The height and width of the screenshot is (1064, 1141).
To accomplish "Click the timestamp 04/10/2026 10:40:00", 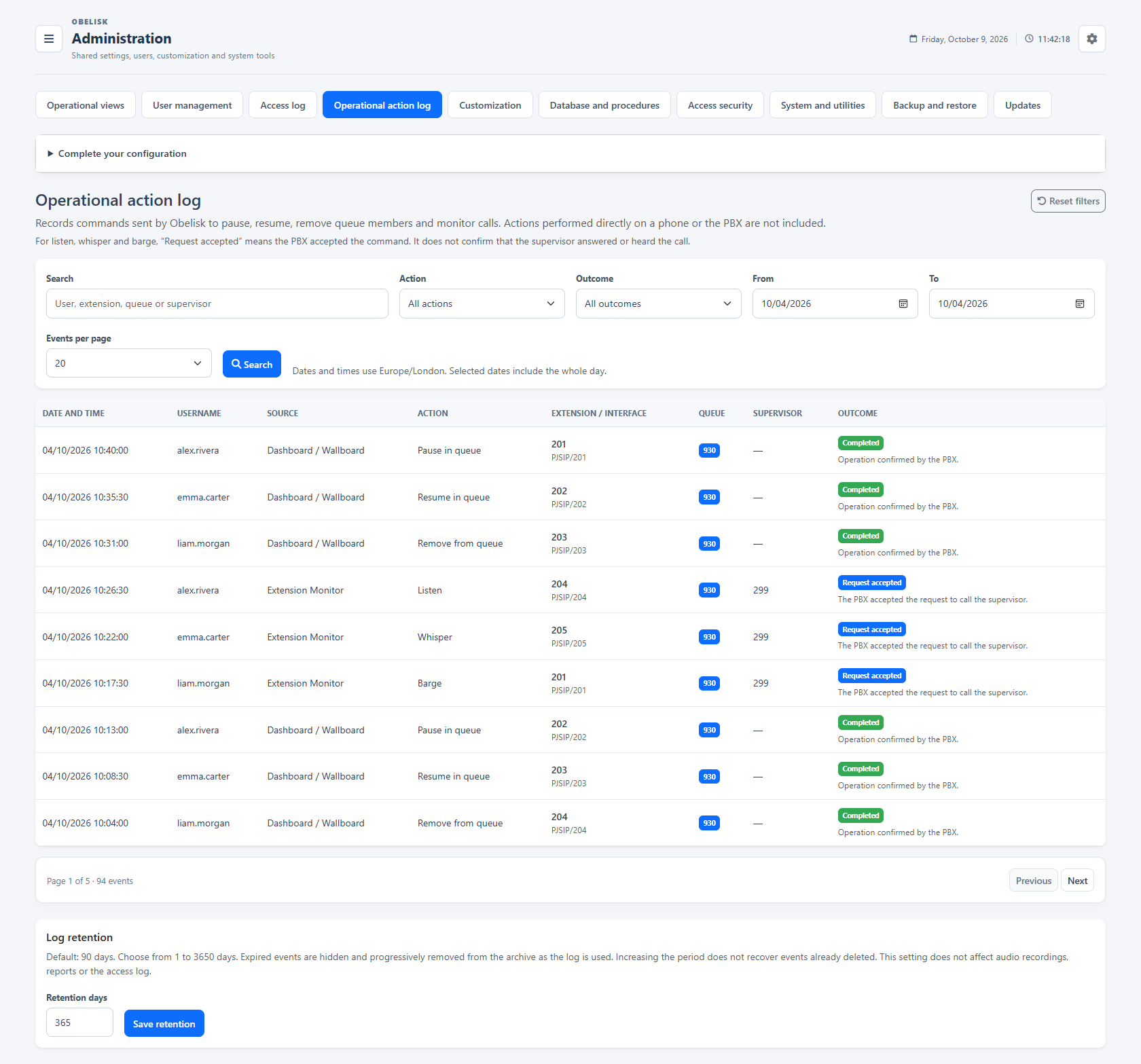I will [86, 450].
